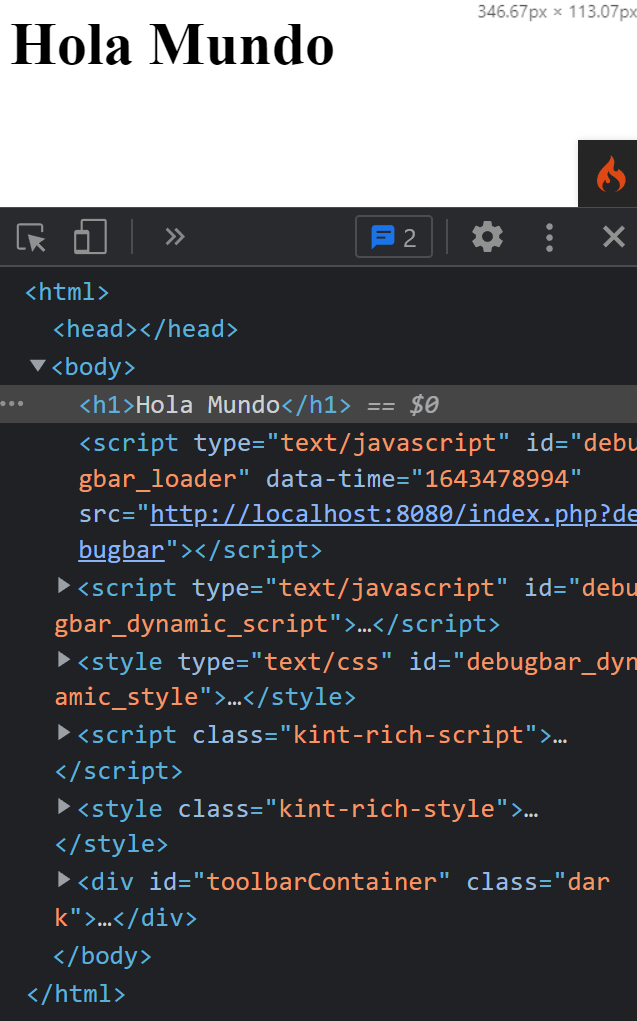Select the opening html tag node
The image size is (637, 1021).
[67, 292]
